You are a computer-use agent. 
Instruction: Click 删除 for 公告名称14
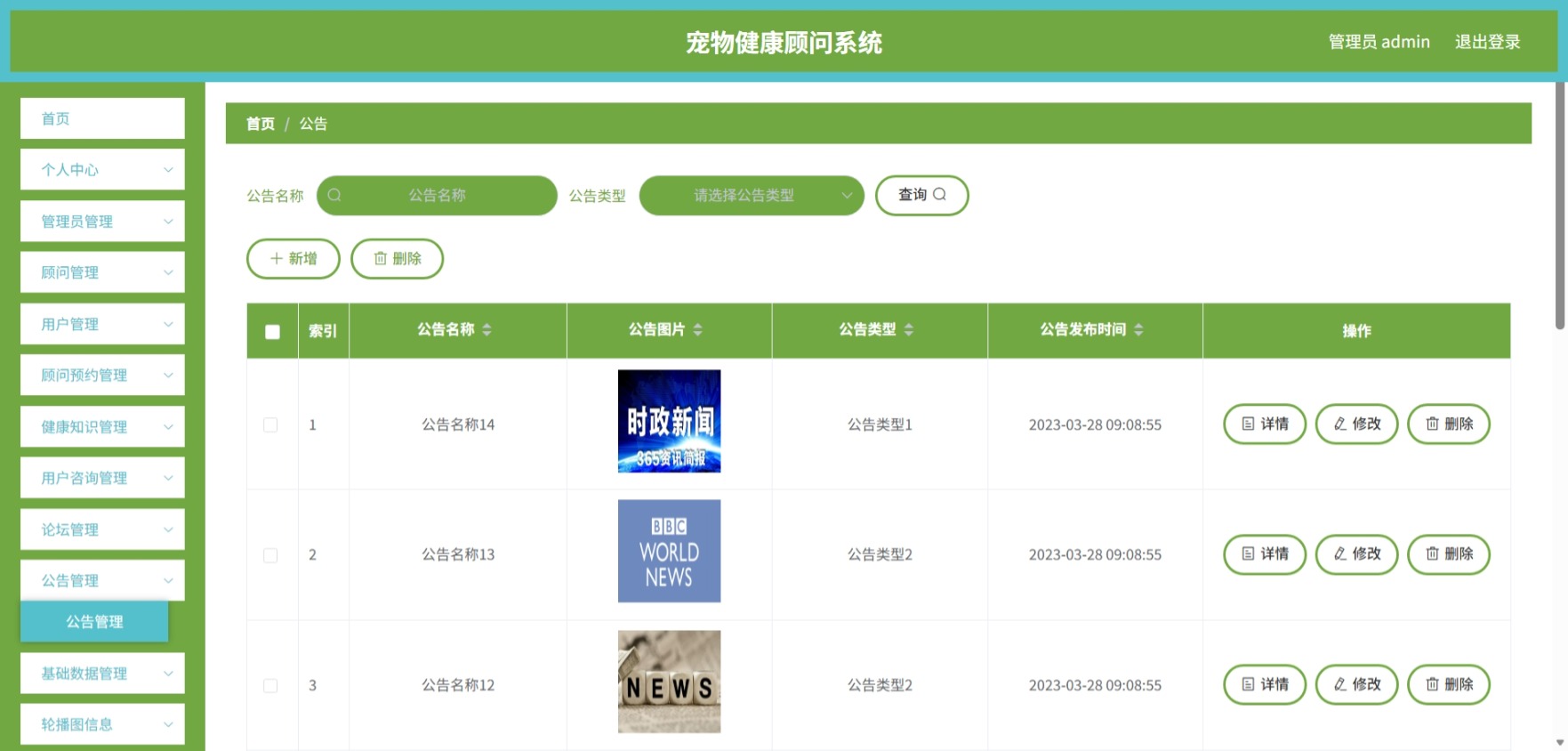[1449, 424]
